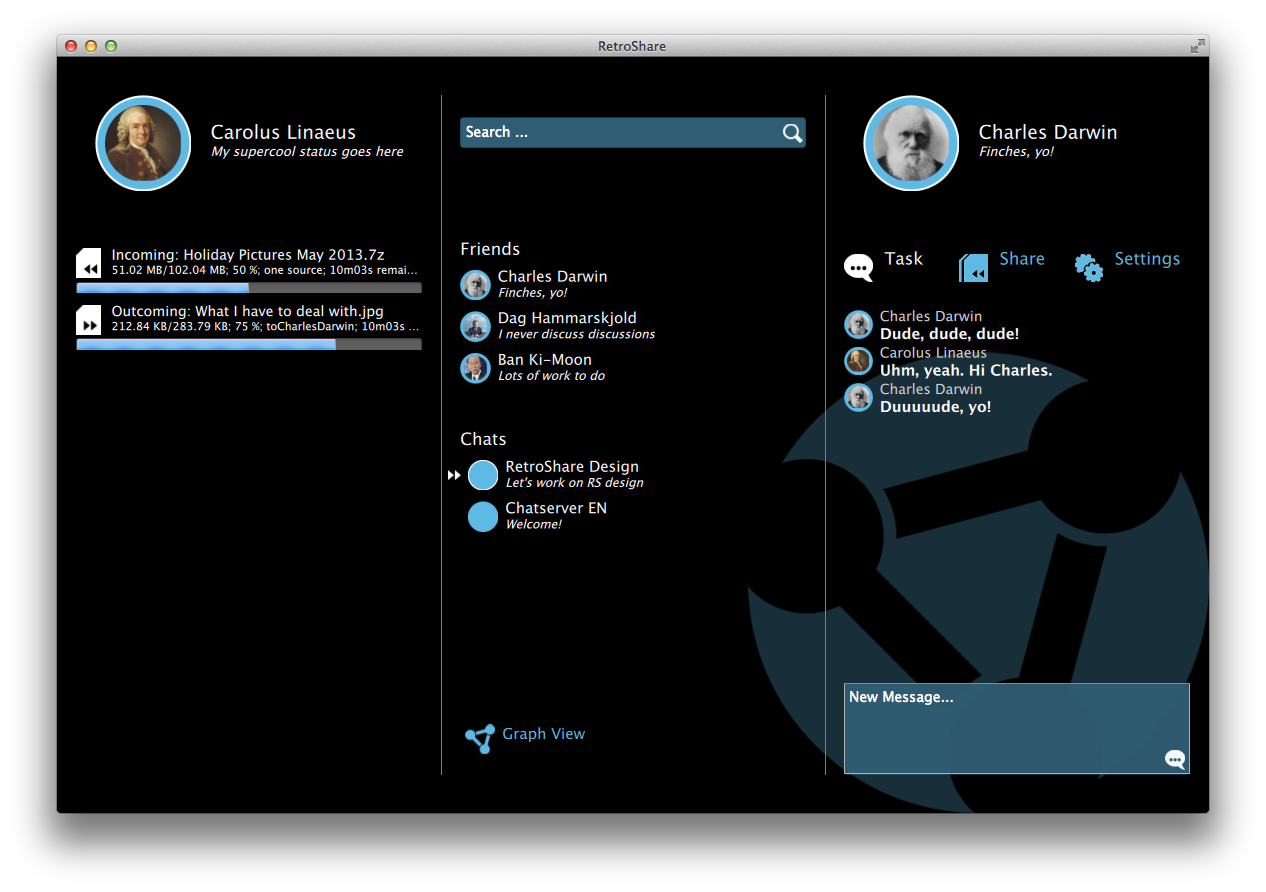Click Charles Darwin's avatar in Friends list
Viewport: 1266px width, 892px height.
pos(475,285)
